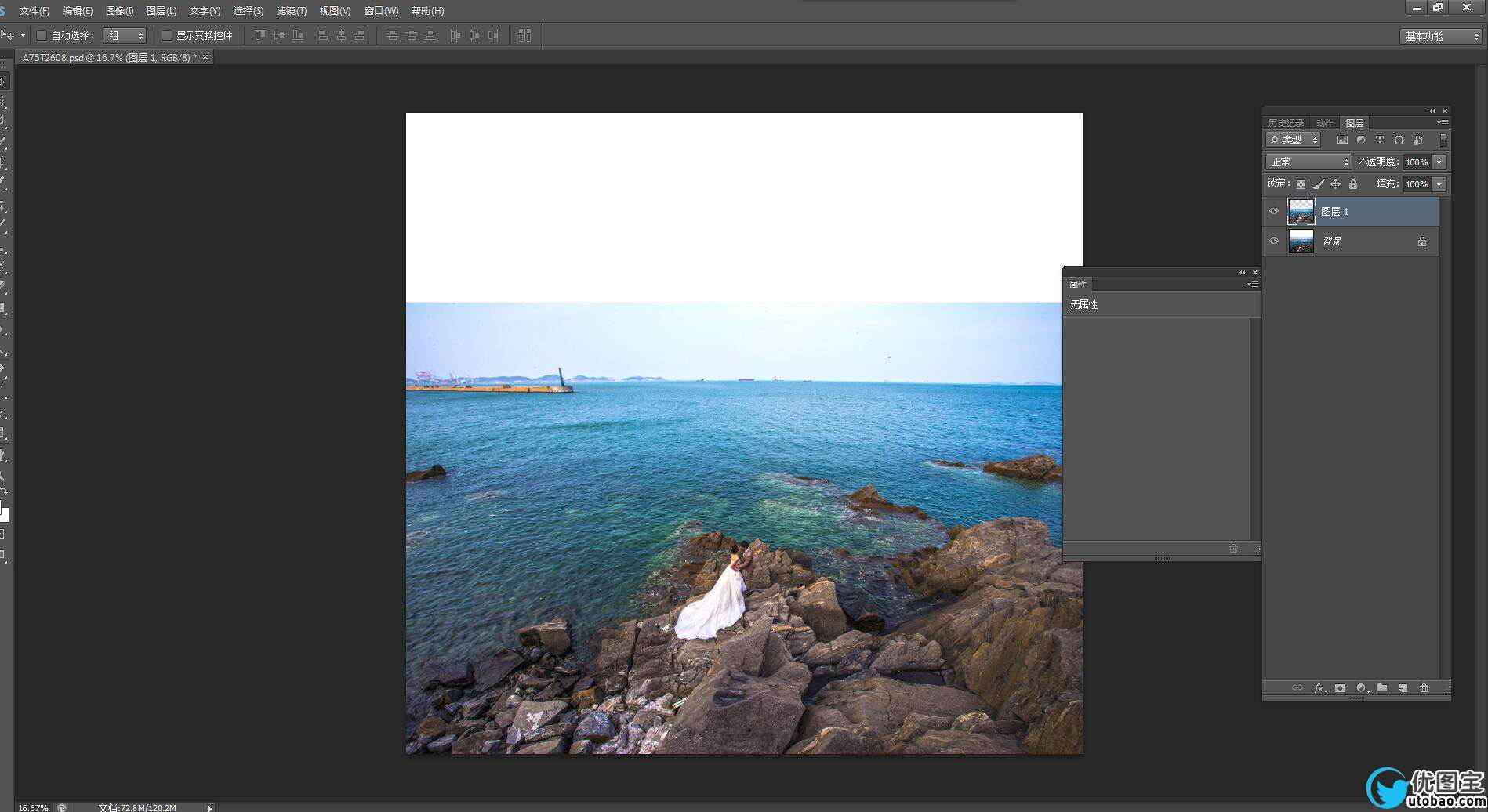Open the 滤镜(T) menu
The width and height of the screenshot is (1488, 812).
291,11
